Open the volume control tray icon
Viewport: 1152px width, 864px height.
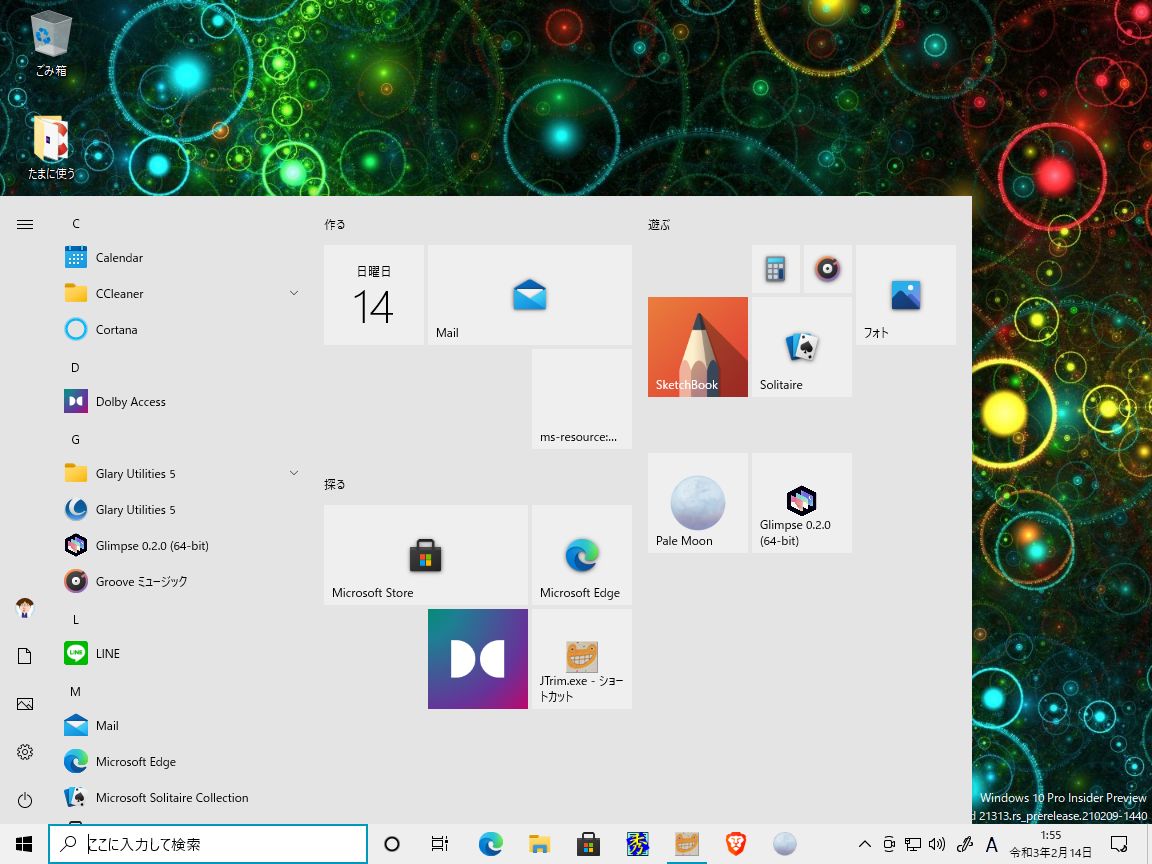pyautogui.click(x=937, y=844)
